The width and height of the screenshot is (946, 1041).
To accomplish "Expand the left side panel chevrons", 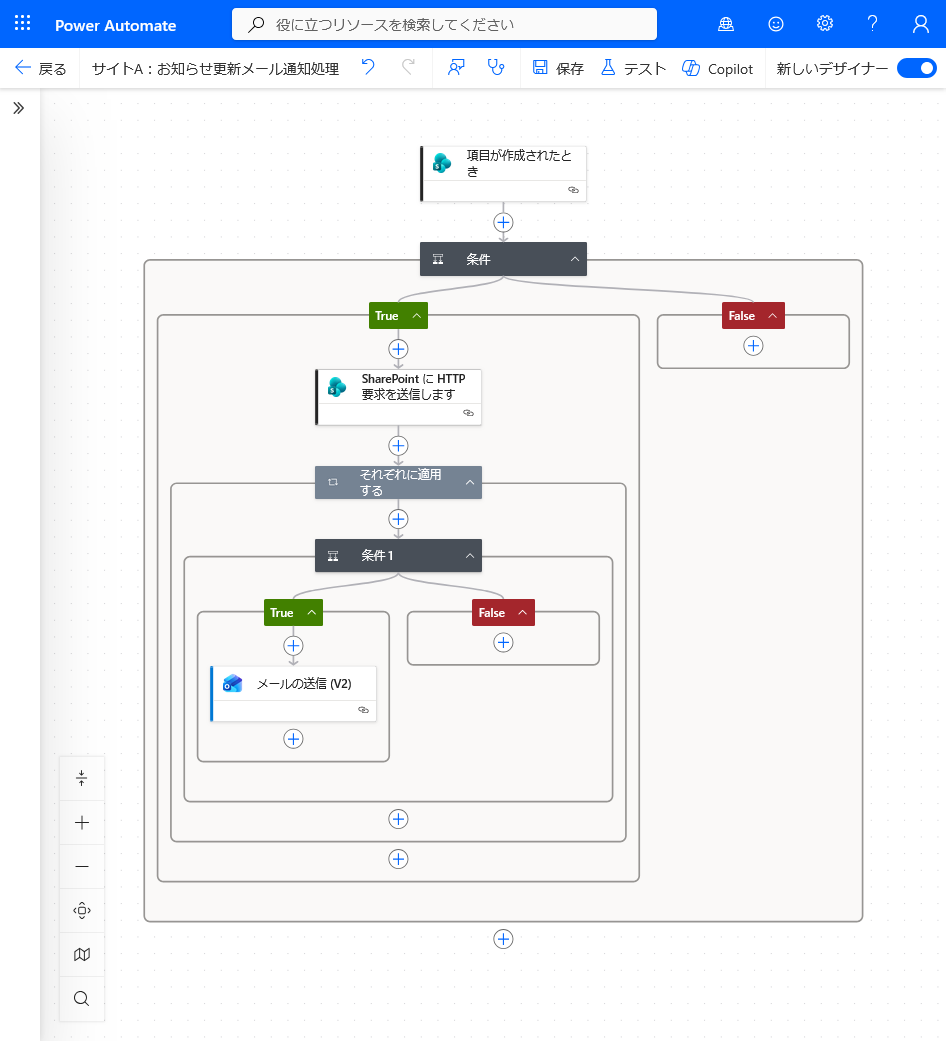I will pos(18,108).
